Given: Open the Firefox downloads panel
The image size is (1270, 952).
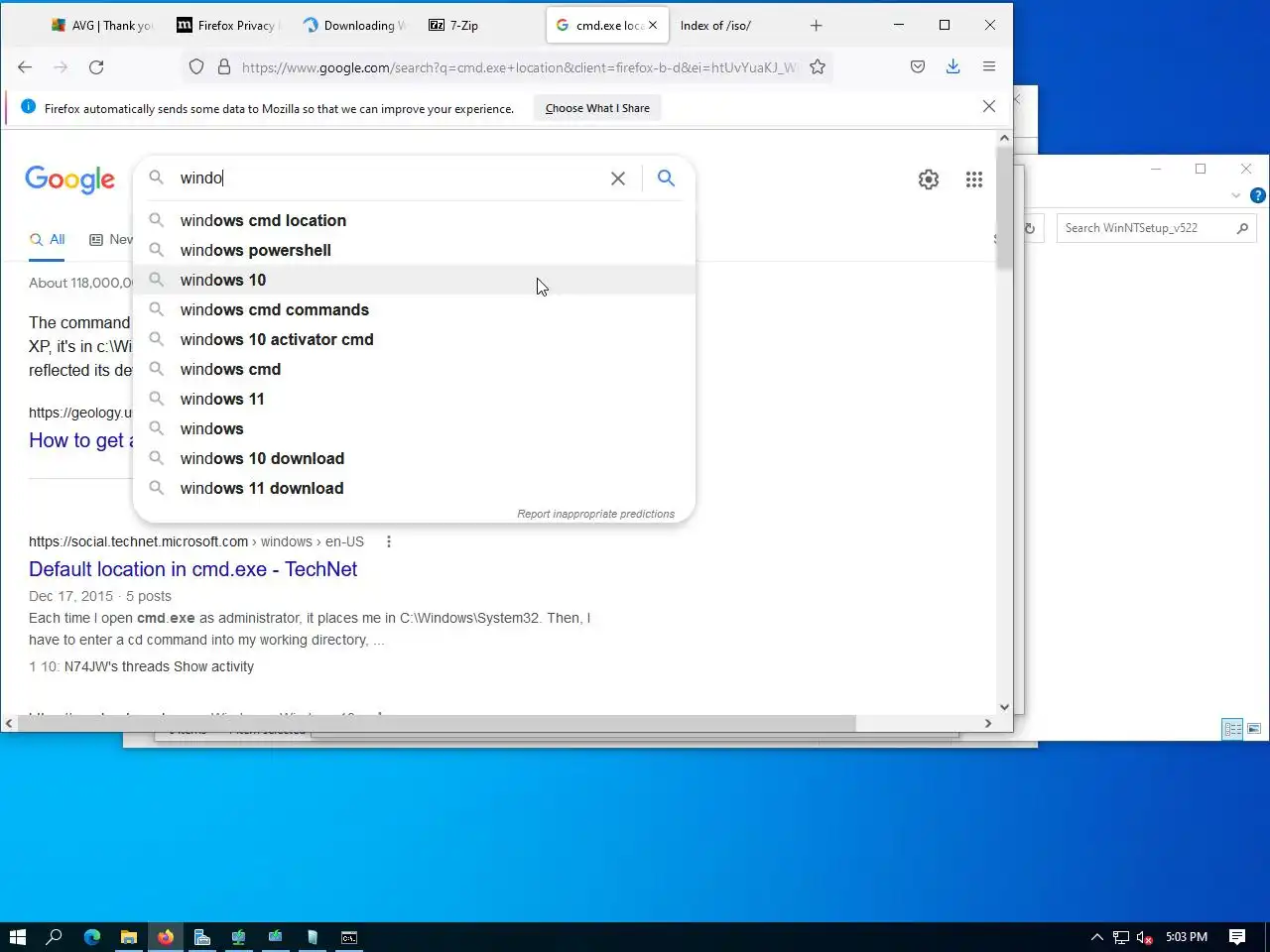Looking at the screenshot, I should click(x=953, y=66).
